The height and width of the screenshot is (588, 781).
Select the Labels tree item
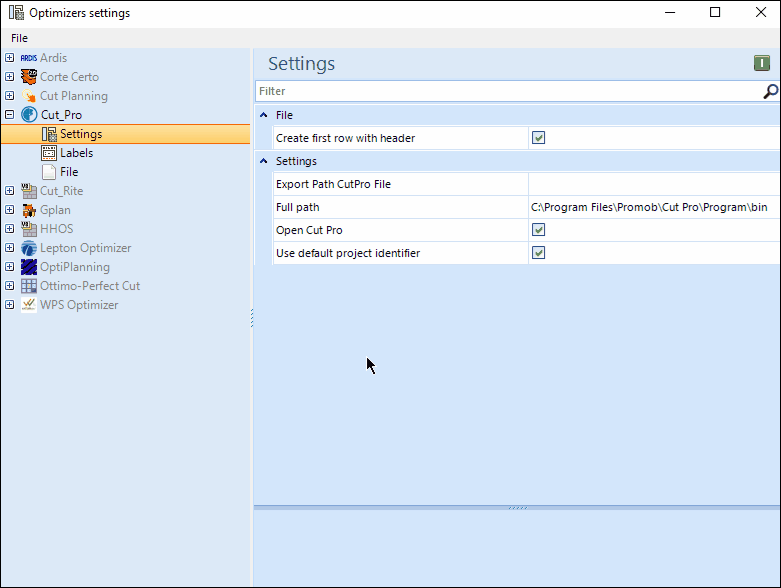pyautogui.click(x=76, y=153)
